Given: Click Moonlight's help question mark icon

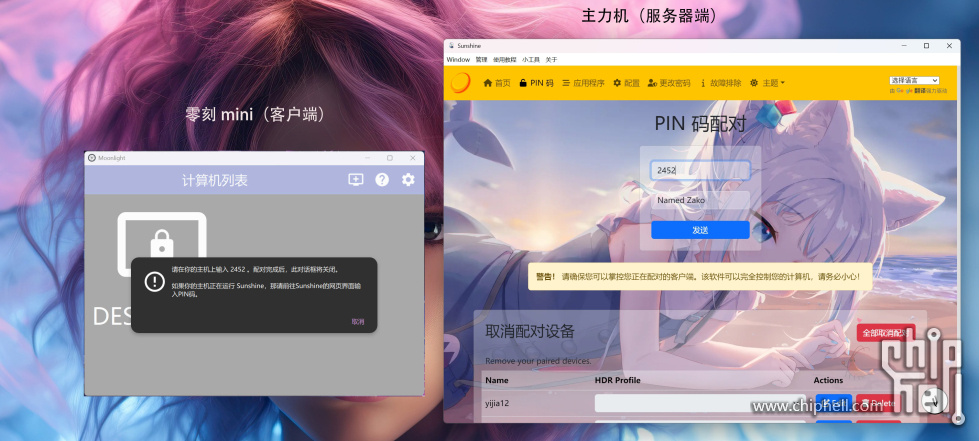Looking at the screenshot, I should click(382, 180).
